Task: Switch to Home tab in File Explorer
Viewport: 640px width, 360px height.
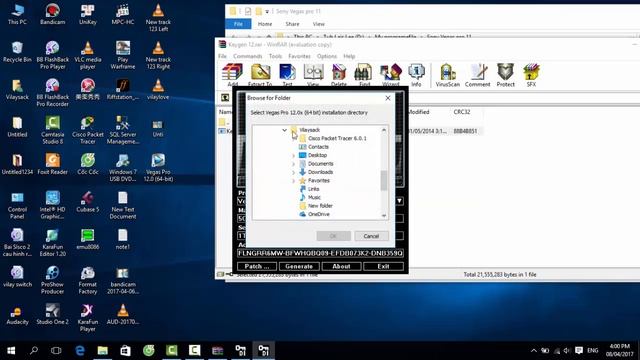Action: coord(265,24)
